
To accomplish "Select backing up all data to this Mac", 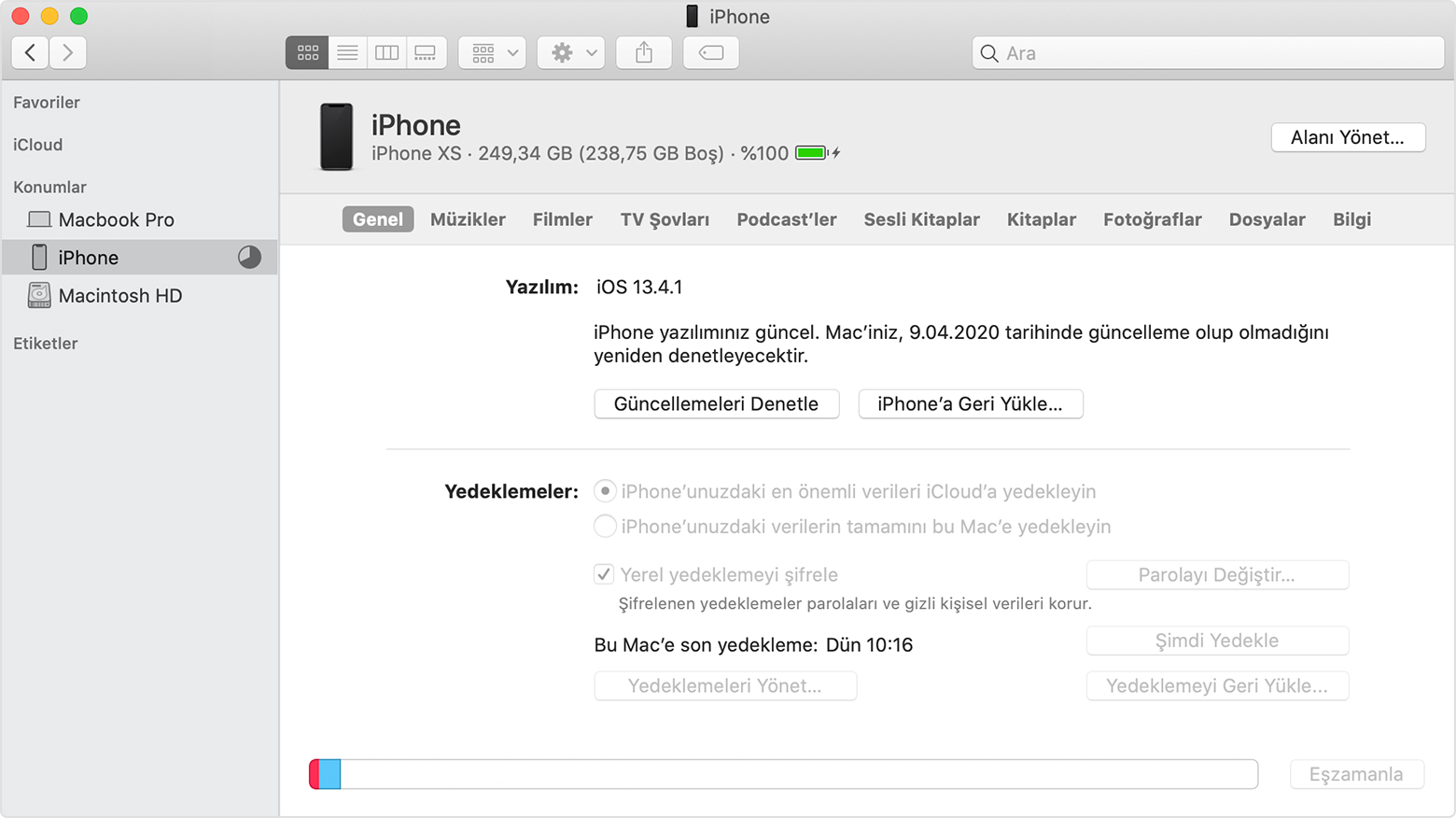I will 605,526.
